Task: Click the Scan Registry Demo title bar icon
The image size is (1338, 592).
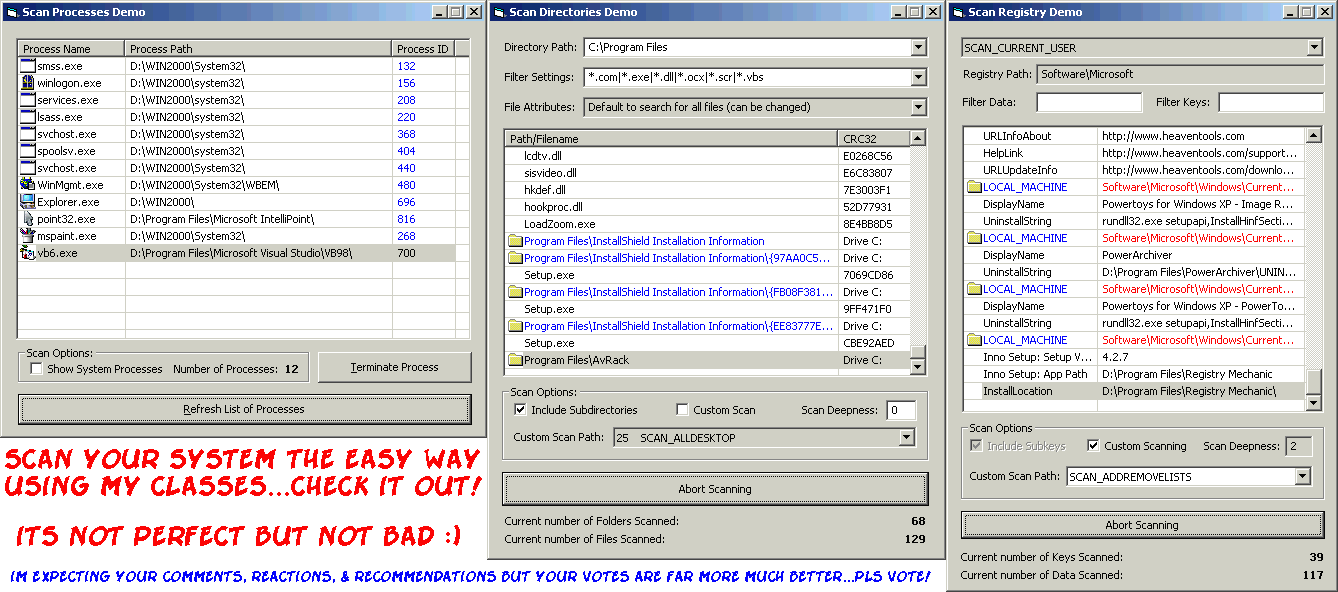Action: pyautogui.click(x=957, y=12)
